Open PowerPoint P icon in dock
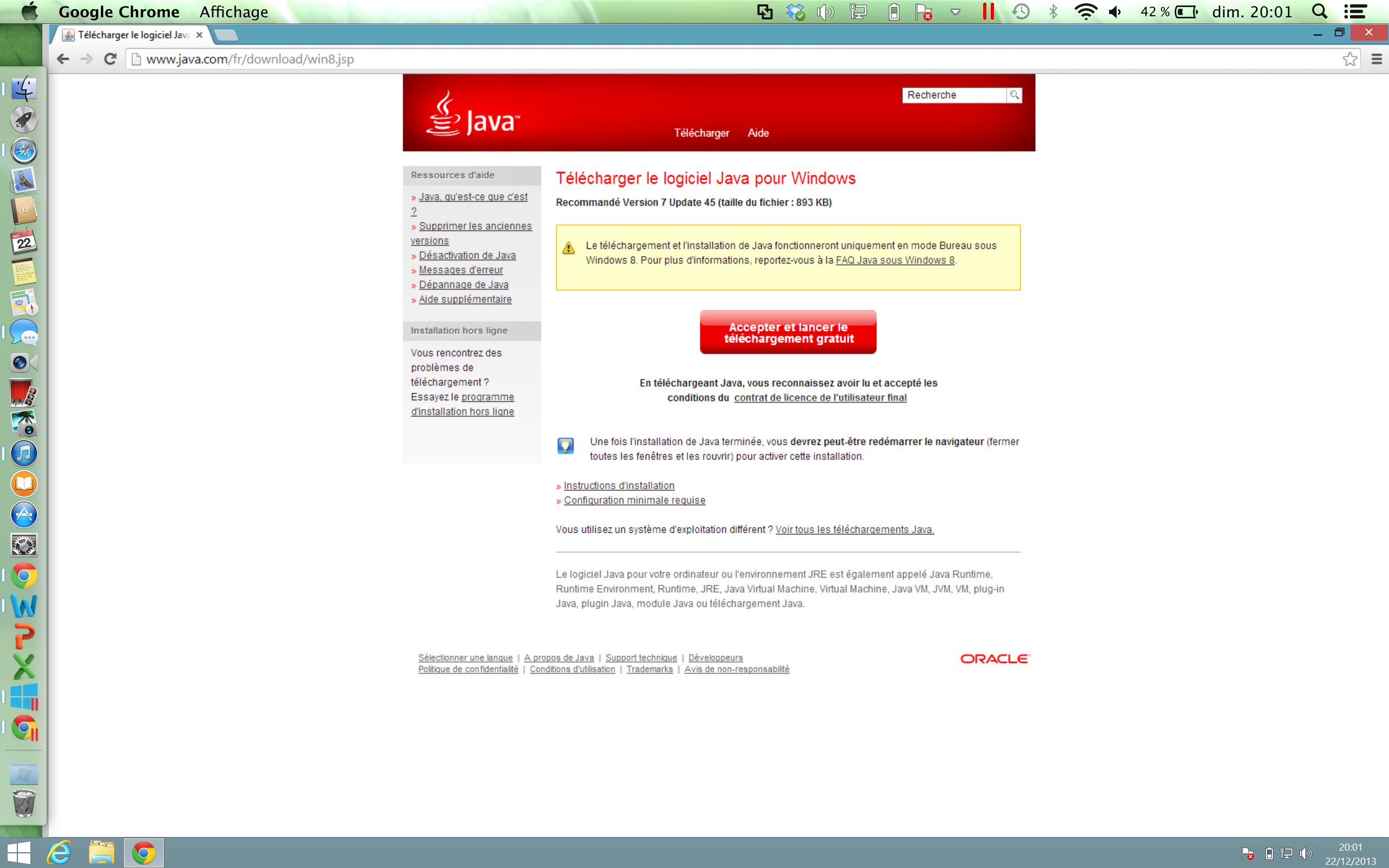This screenshot has width=1389, height=868. (23, 636)
